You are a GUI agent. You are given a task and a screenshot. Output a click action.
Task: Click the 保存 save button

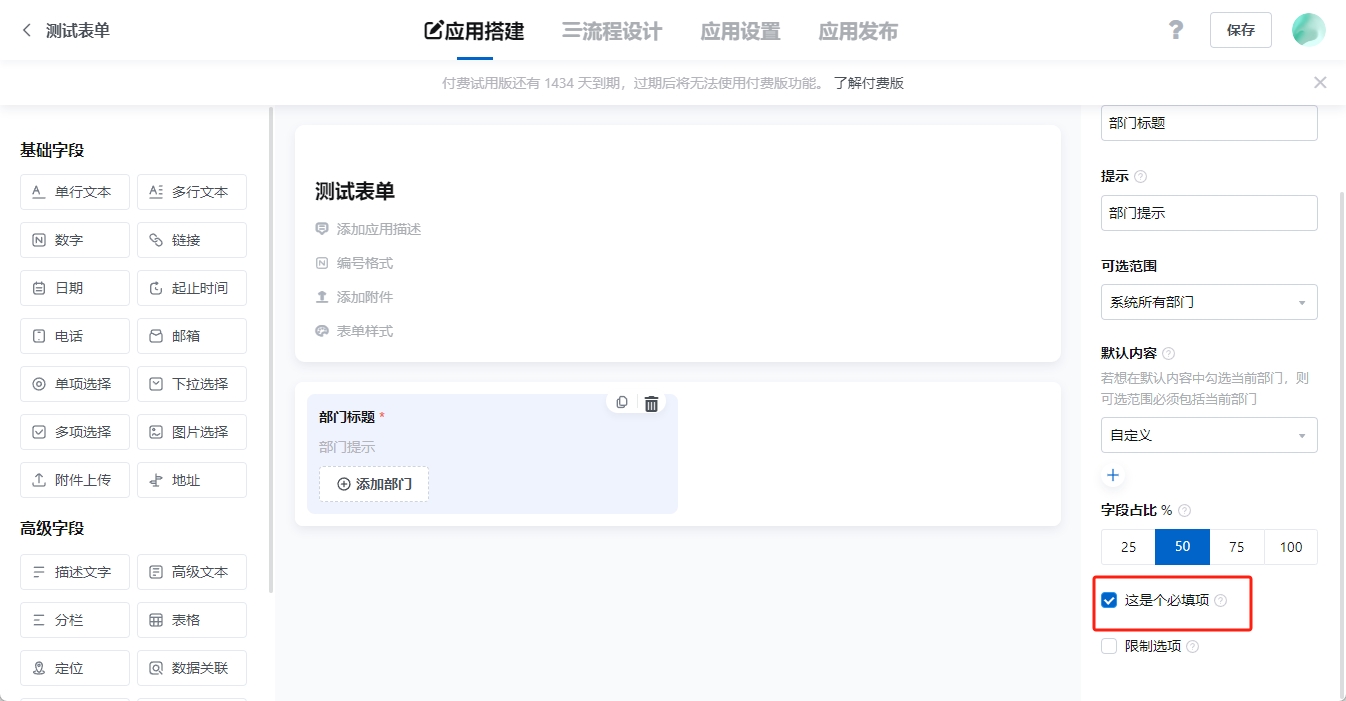coord(1240,29)
